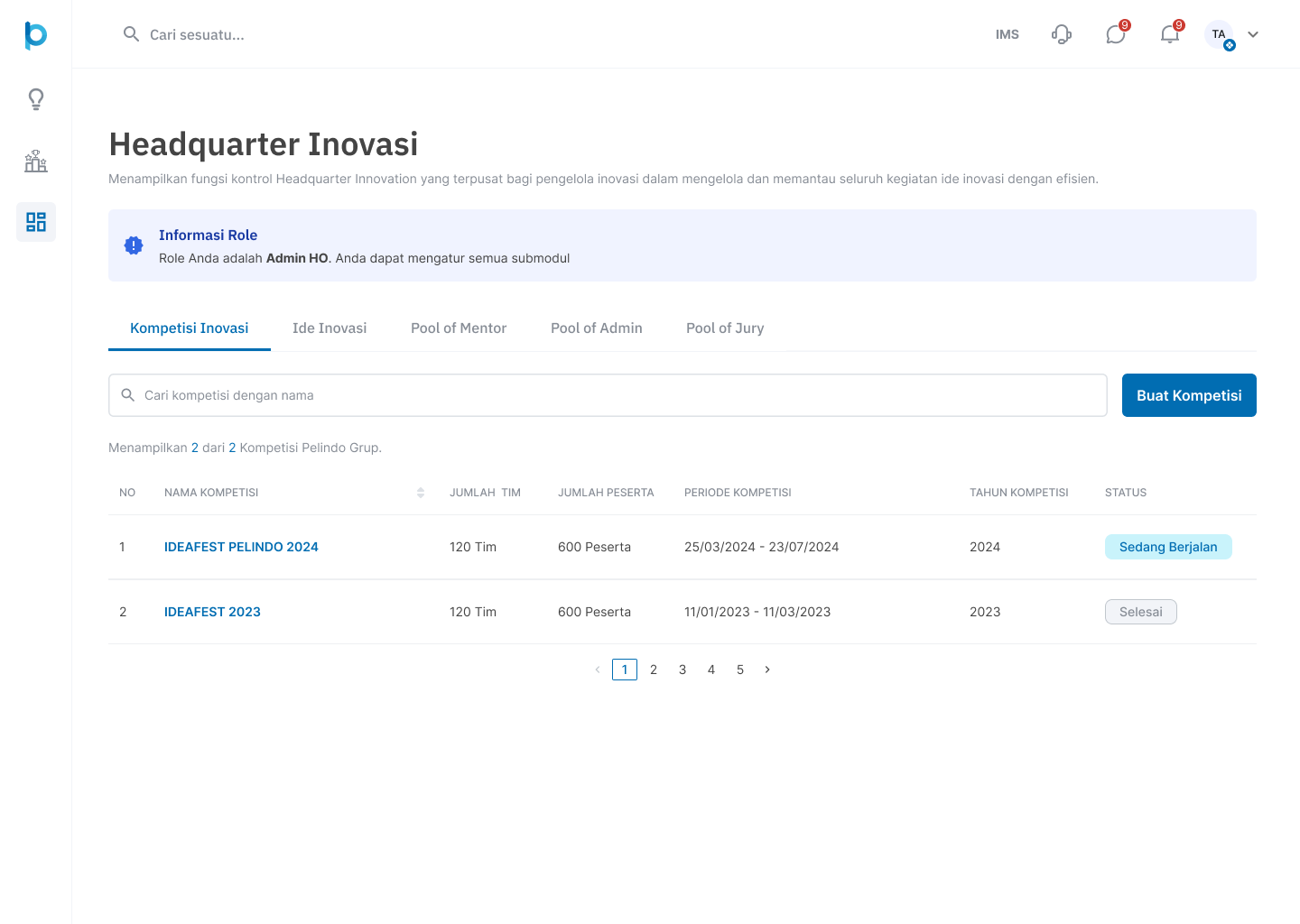Viewport: 1300px width, 924px height.
Task: Open the competition podium sidebar icon
Action: (36, 161)
